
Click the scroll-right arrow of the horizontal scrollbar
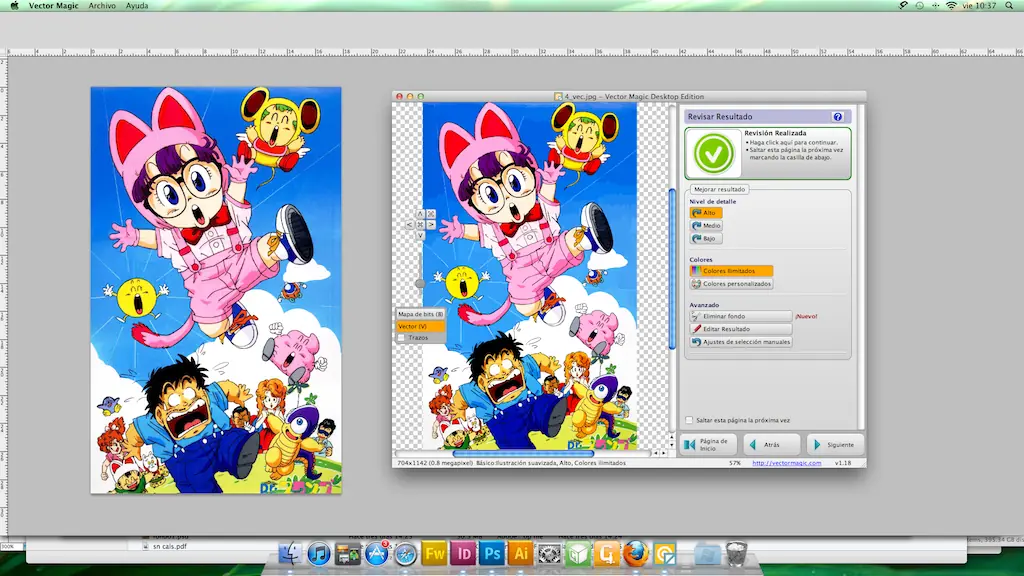(x=664, y=453)
